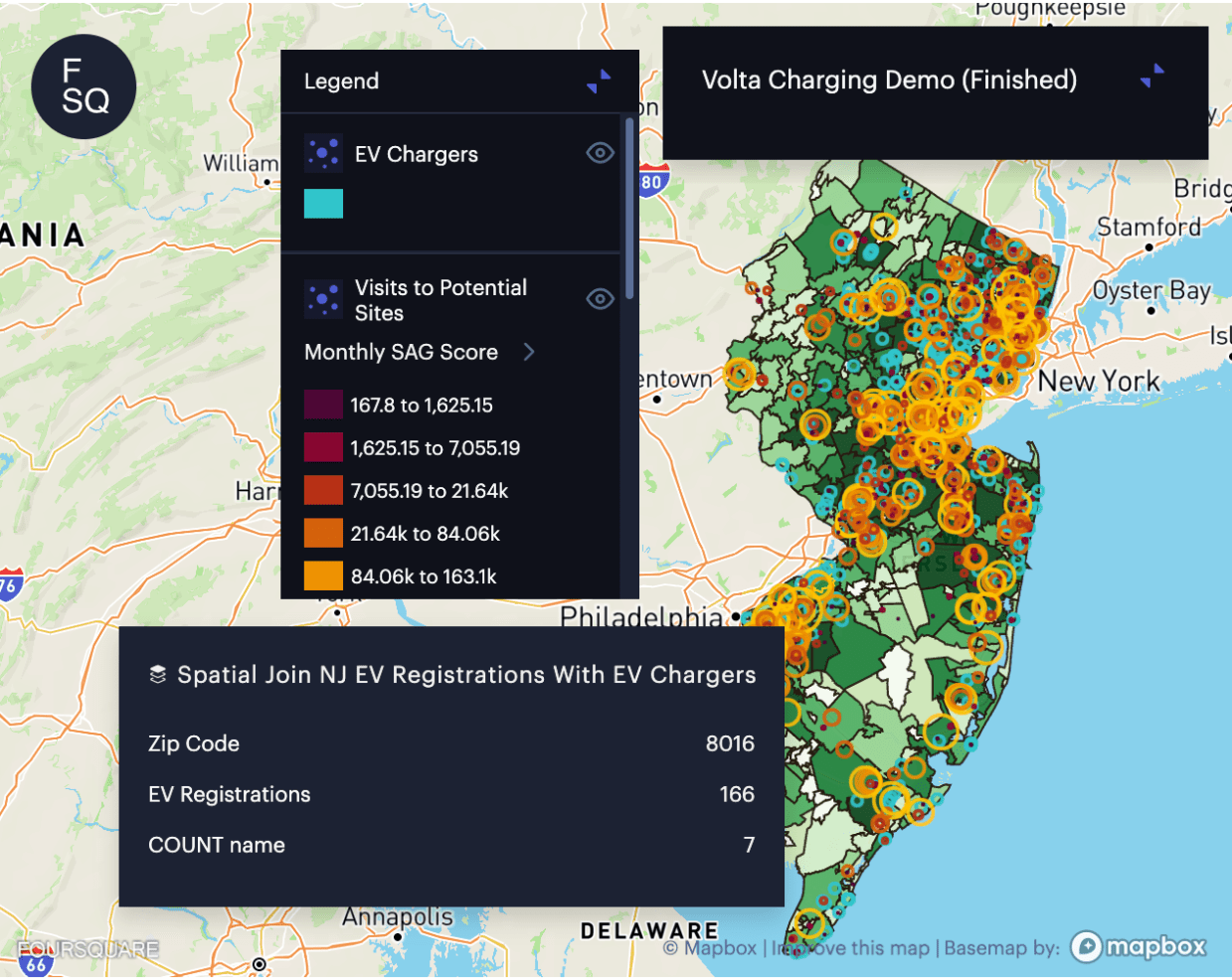Click the teal EV Chargers color swatch
This screenshot has width=1232, height=980.
[x=323, y=204]
